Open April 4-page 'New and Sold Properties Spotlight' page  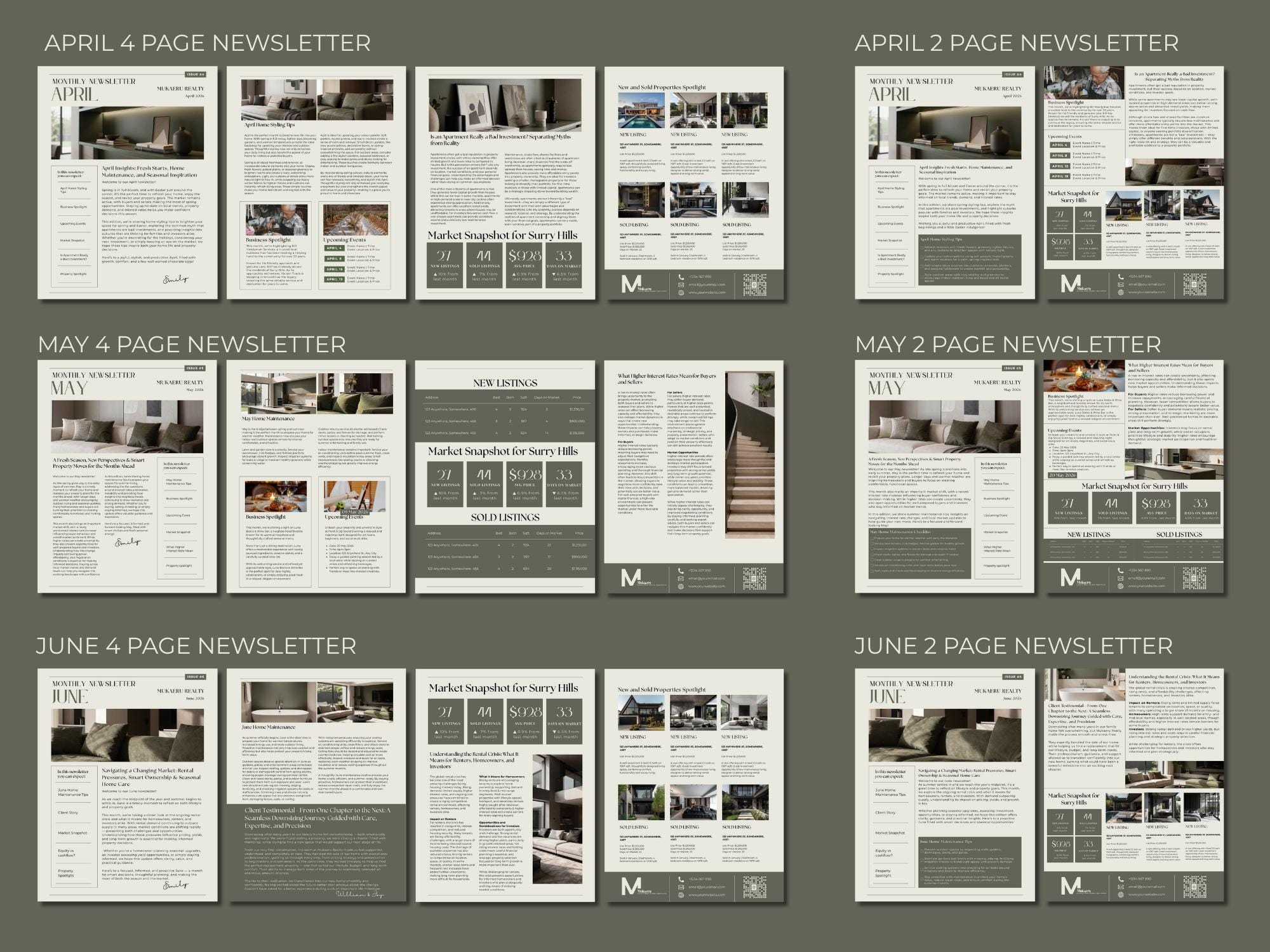pos(694,183)
